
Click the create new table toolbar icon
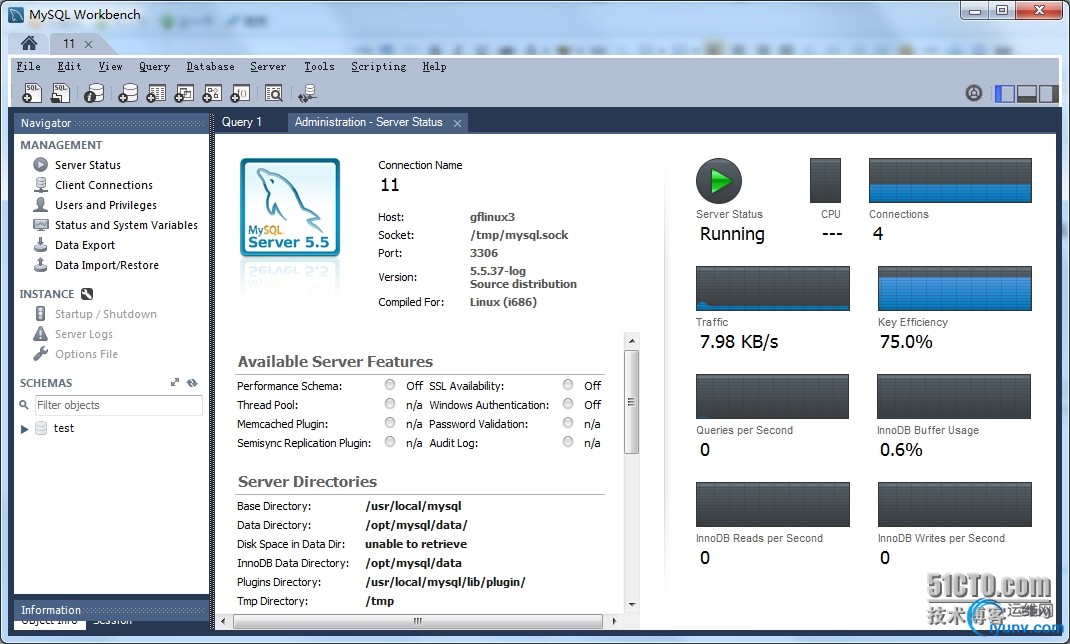click(156, 93)
